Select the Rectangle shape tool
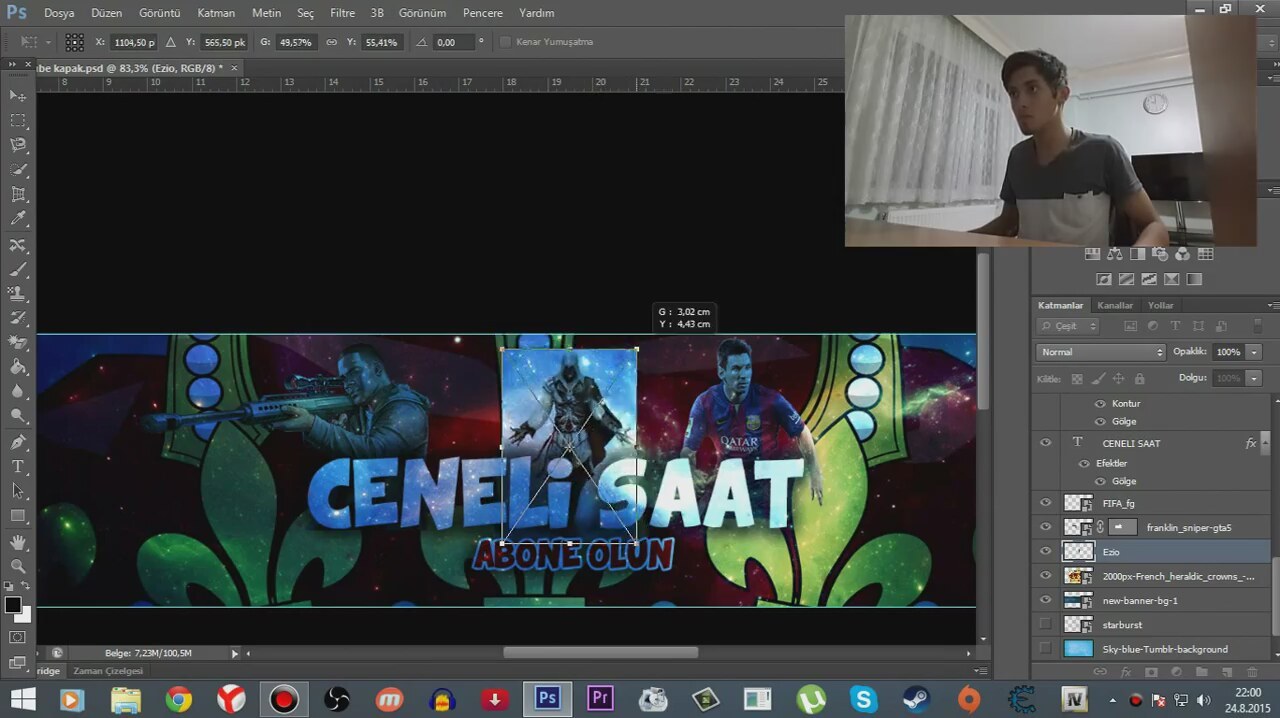Screen dimensions: 1280x718 click(x=18, y=516)
